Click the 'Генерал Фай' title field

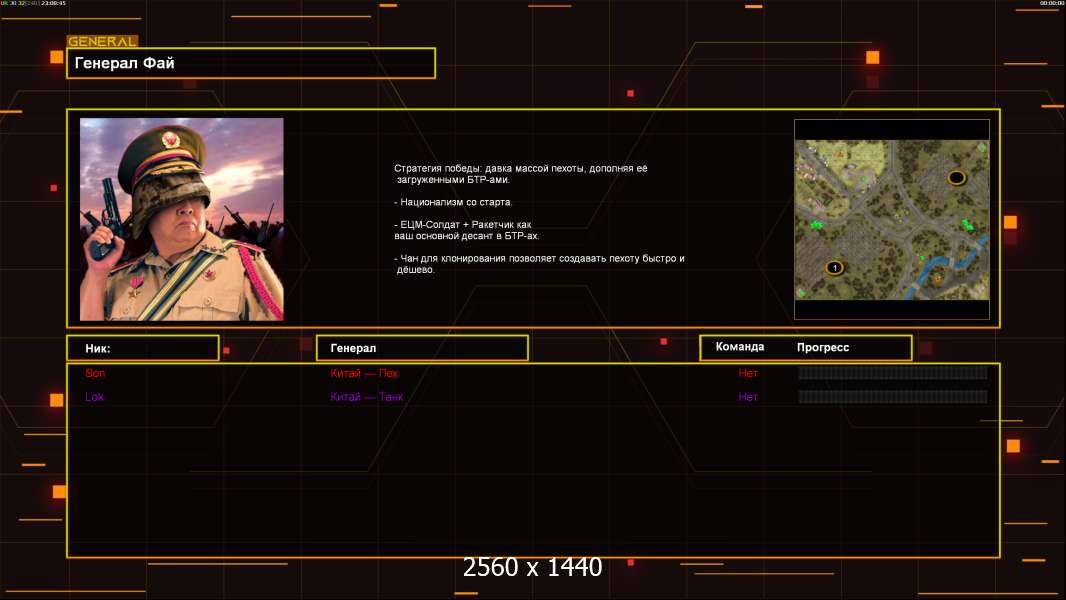click(x=251, y=63)
